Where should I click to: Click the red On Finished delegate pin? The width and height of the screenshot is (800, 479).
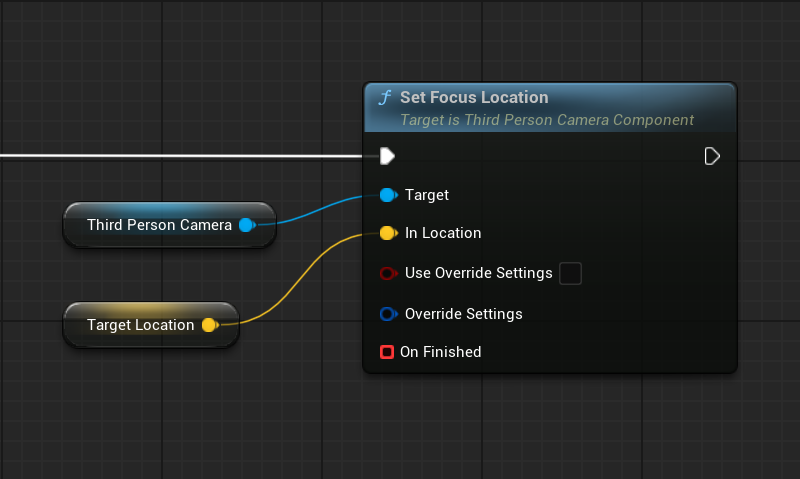(387, 352)
